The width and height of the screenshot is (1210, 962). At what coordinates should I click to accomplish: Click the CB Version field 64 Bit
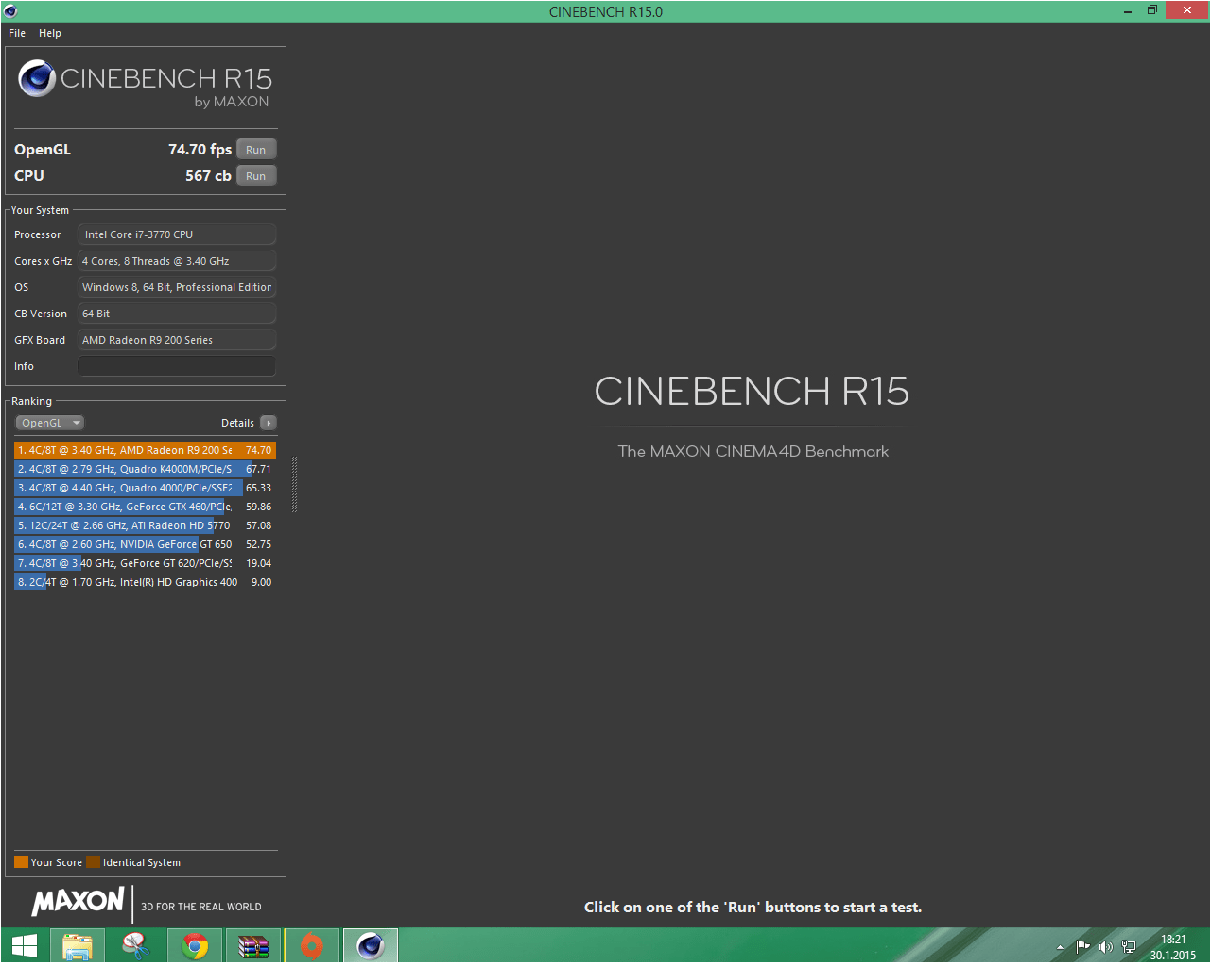pyautogui.click(x=176, y=313)
